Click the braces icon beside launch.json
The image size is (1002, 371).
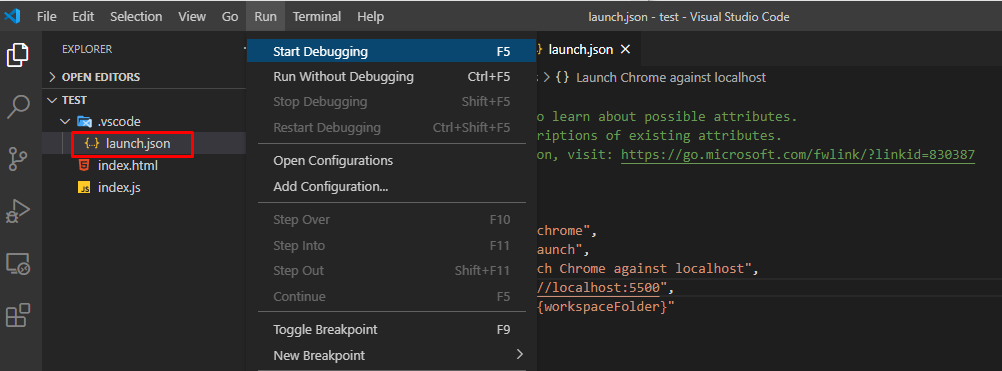(x=92, y=144)
